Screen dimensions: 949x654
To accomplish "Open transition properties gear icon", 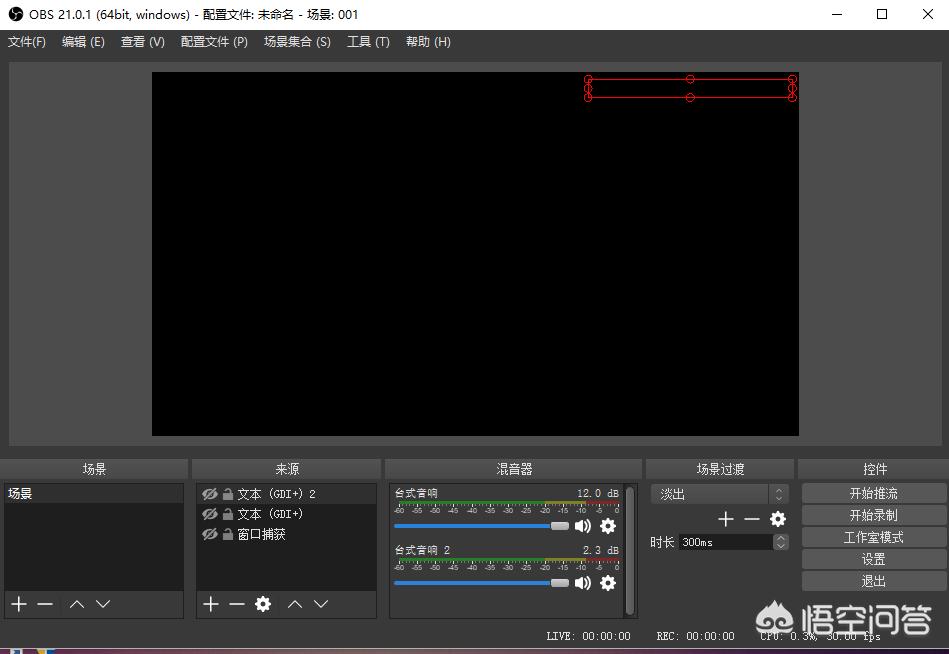I will pyautogui.click(x=778, y=518).
